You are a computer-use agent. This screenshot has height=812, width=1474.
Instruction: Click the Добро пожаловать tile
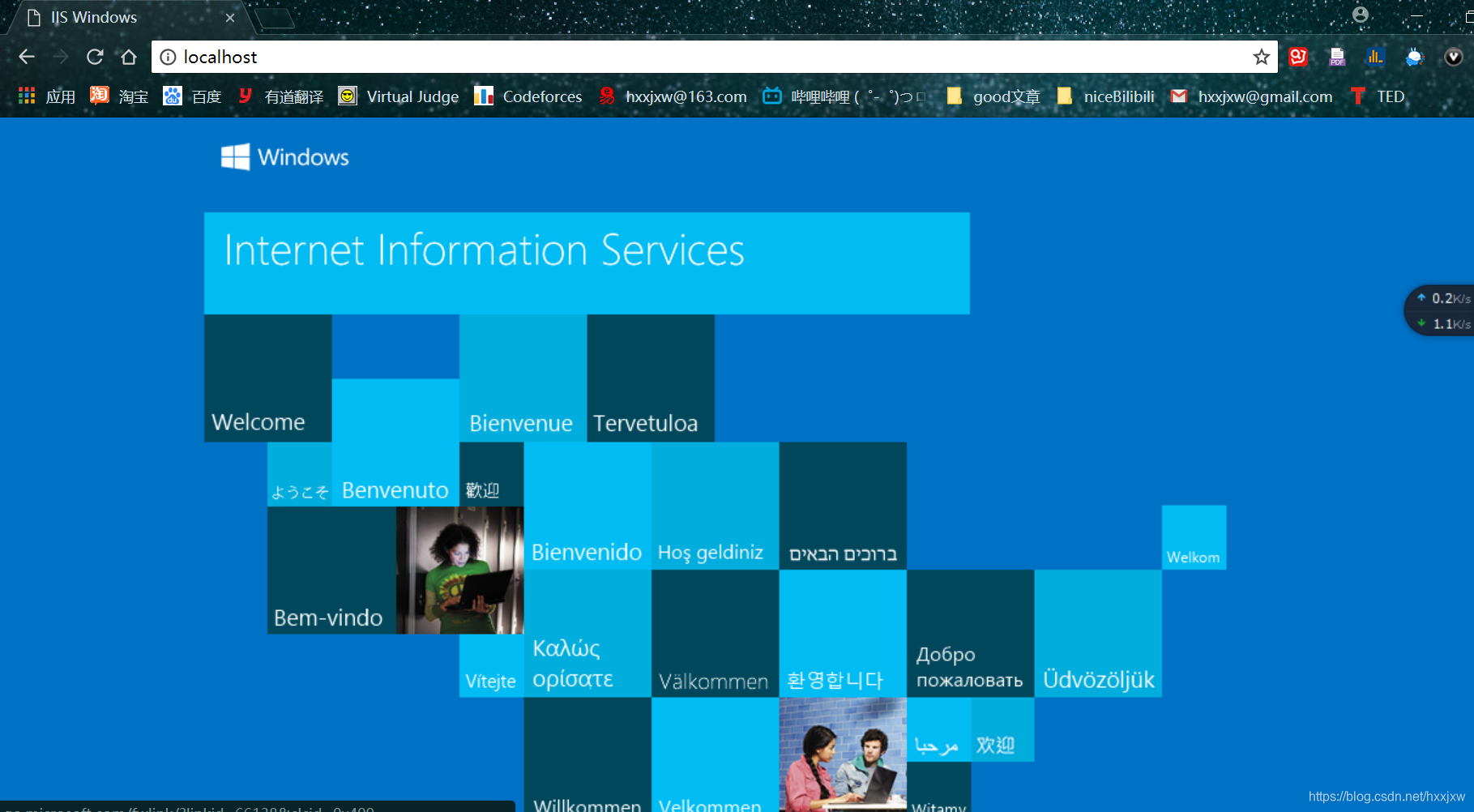[x=970, y=634]
